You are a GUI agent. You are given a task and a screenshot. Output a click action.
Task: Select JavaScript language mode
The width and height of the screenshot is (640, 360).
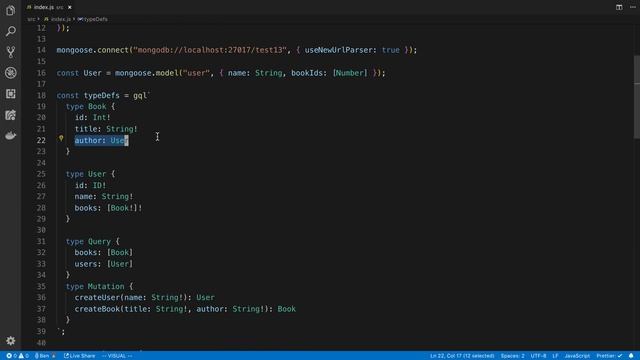(x=577, y=356)
